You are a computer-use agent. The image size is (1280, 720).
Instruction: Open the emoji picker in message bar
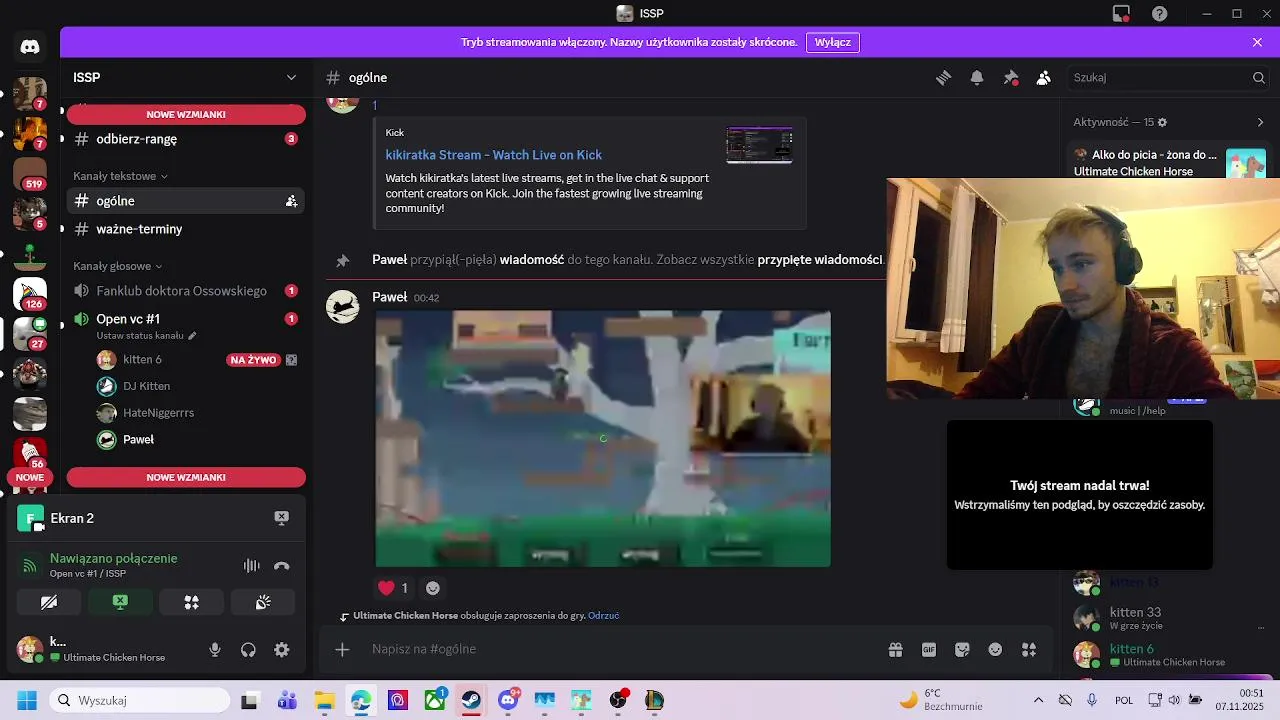995,650
